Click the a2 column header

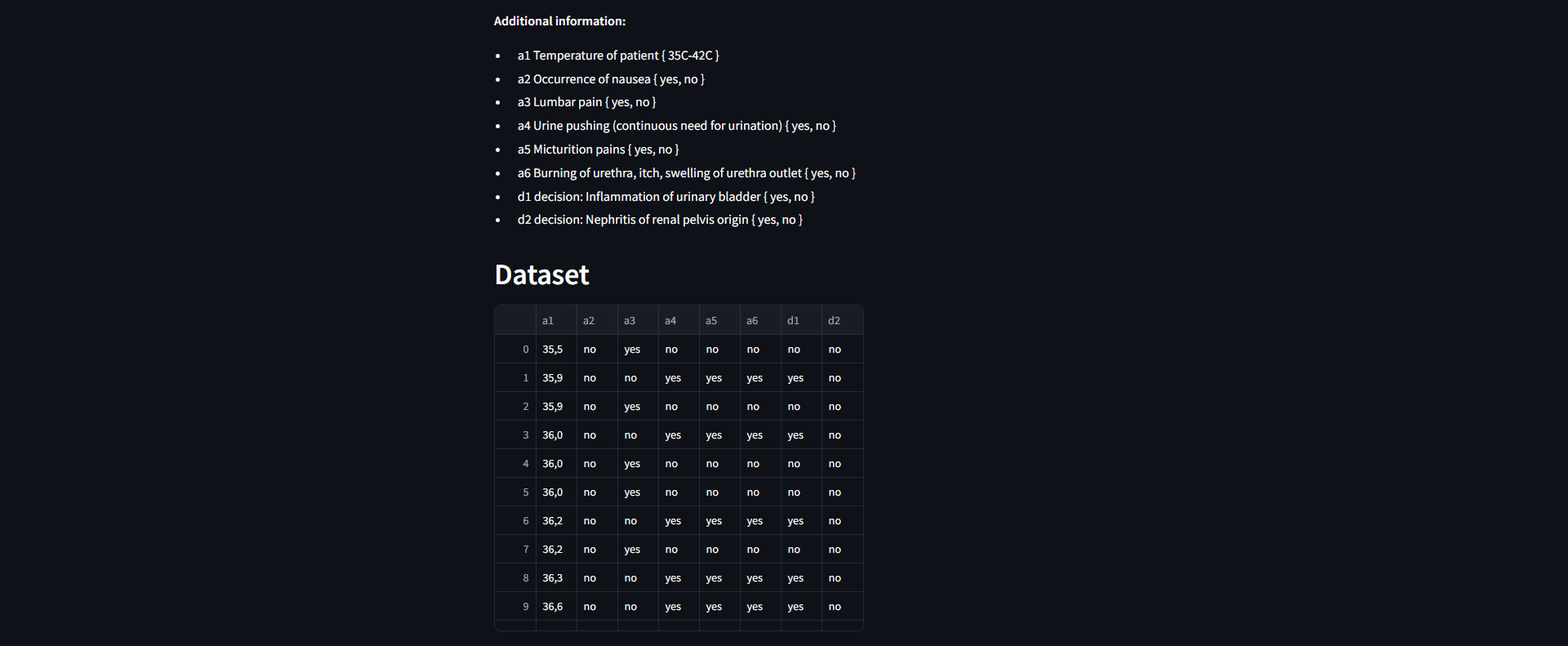[597, 320]
